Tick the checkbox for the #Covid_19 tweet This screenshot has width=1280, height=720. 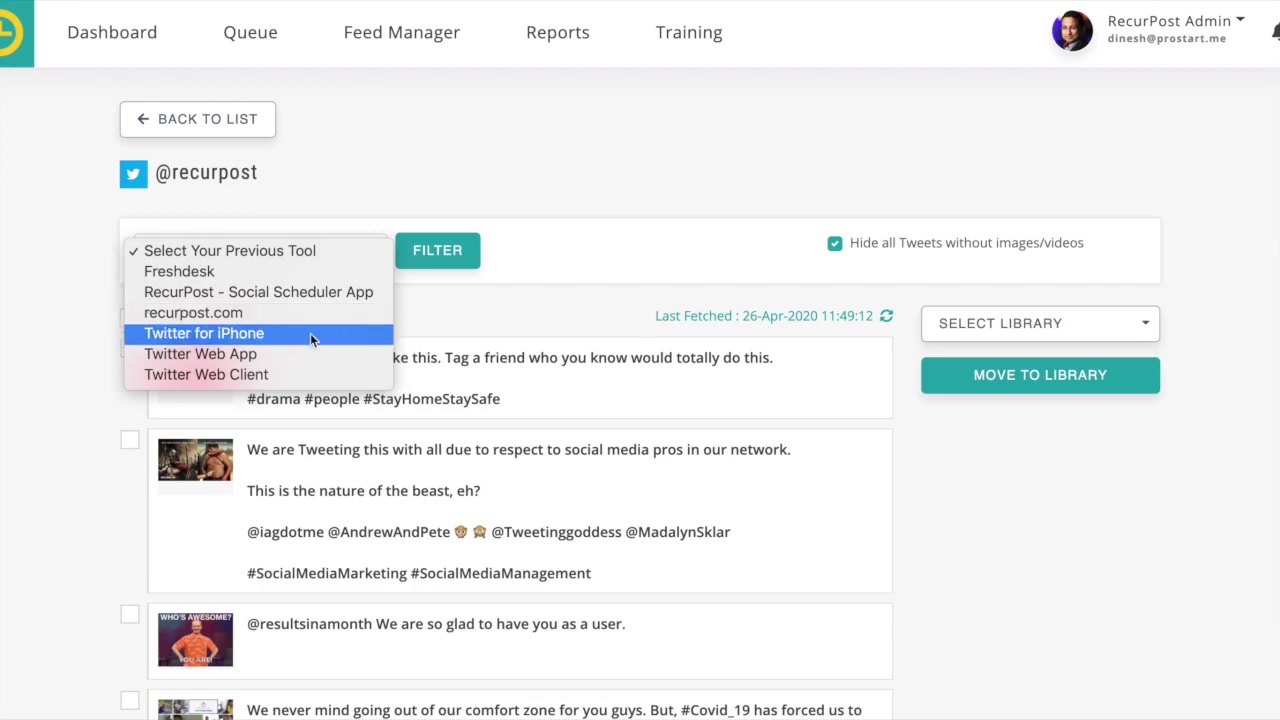coord(130,700)
